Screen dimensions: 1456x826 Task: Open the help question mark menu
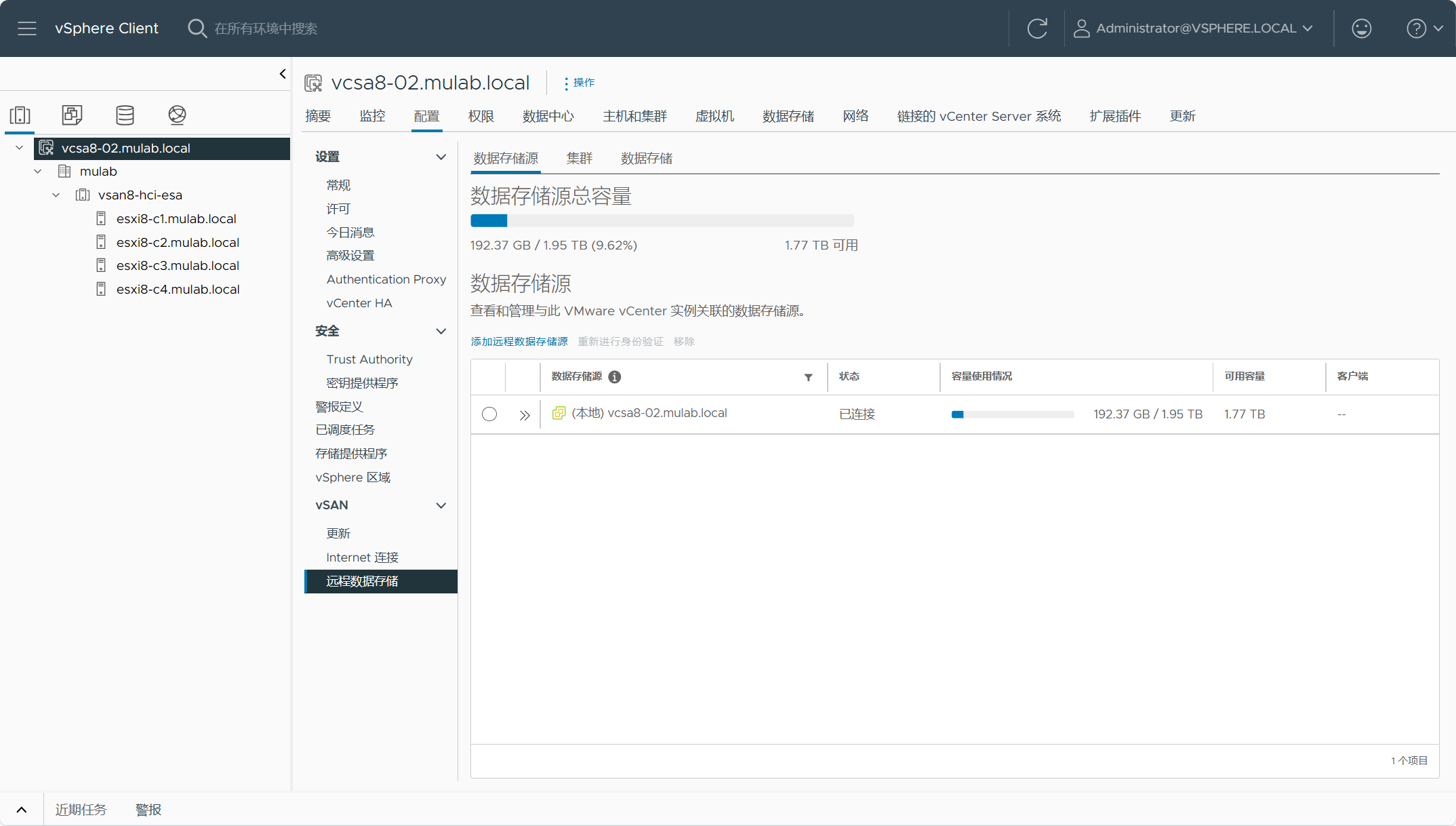(1424, 28)
